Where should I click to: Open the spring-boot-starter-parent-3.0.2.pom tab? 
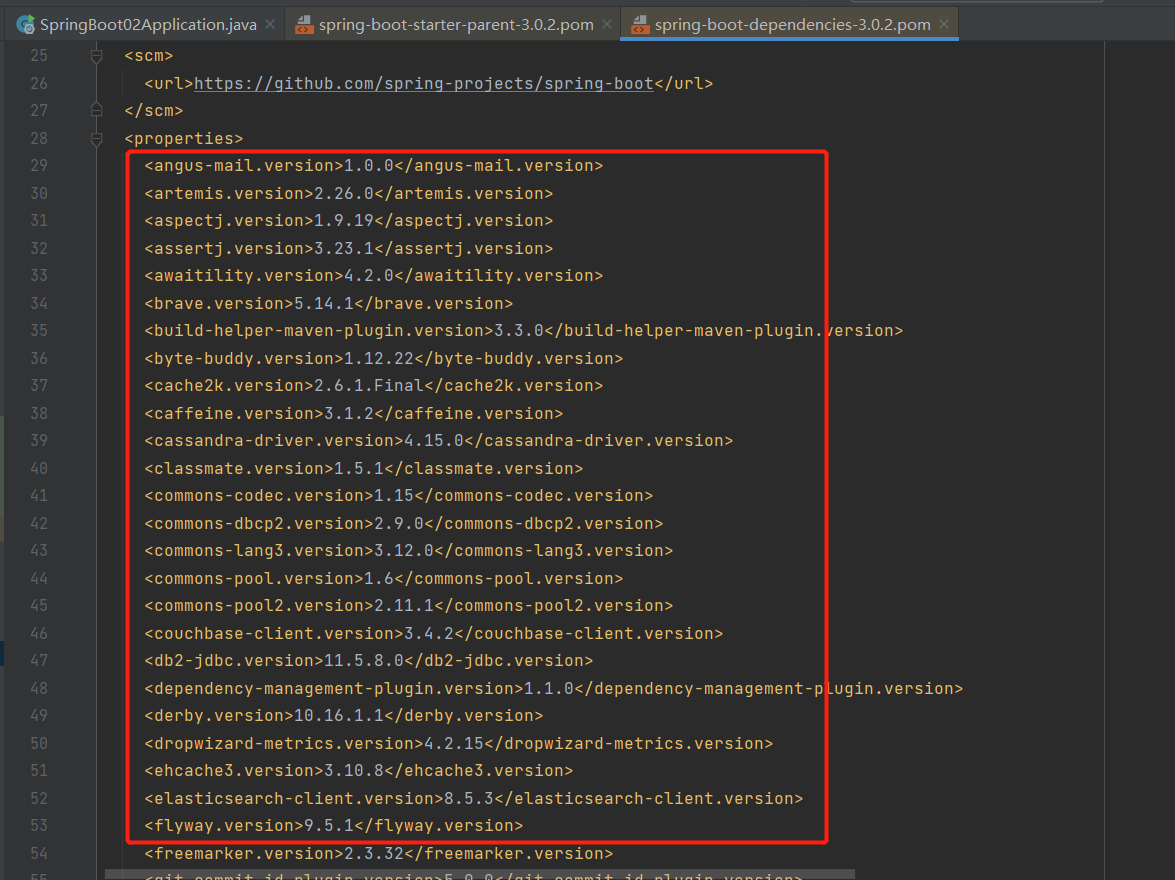(x=456, y=25)
